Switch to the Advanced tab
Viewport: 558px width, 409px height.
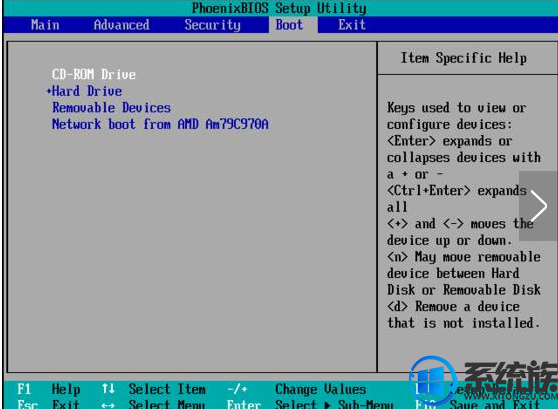[x=121, y=25]
